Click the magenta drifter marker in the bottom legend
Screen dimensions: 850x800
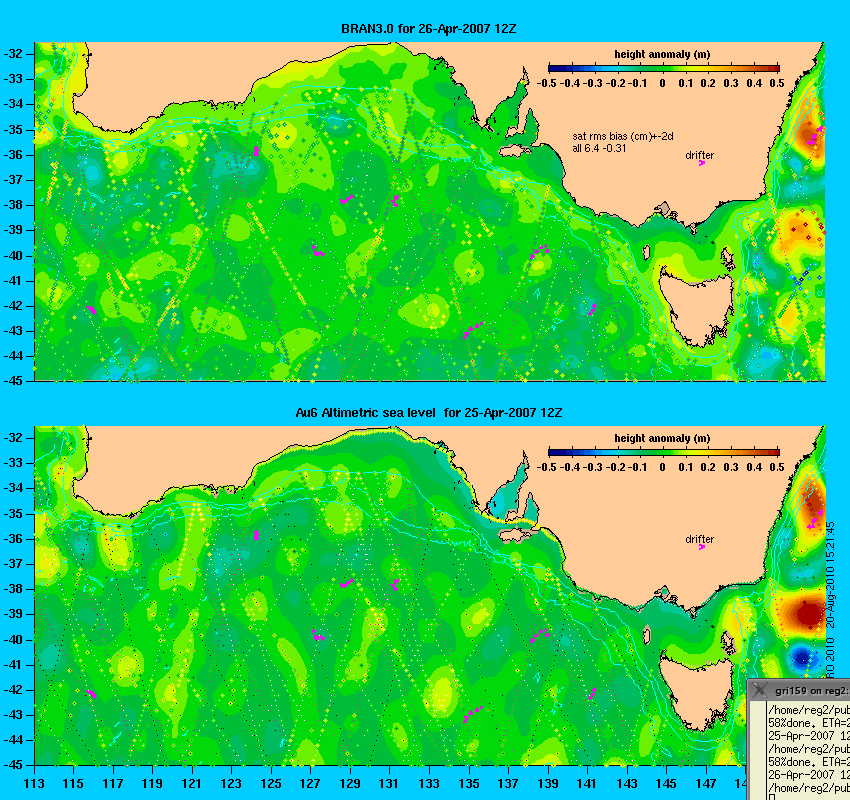(x=701, y=547)
